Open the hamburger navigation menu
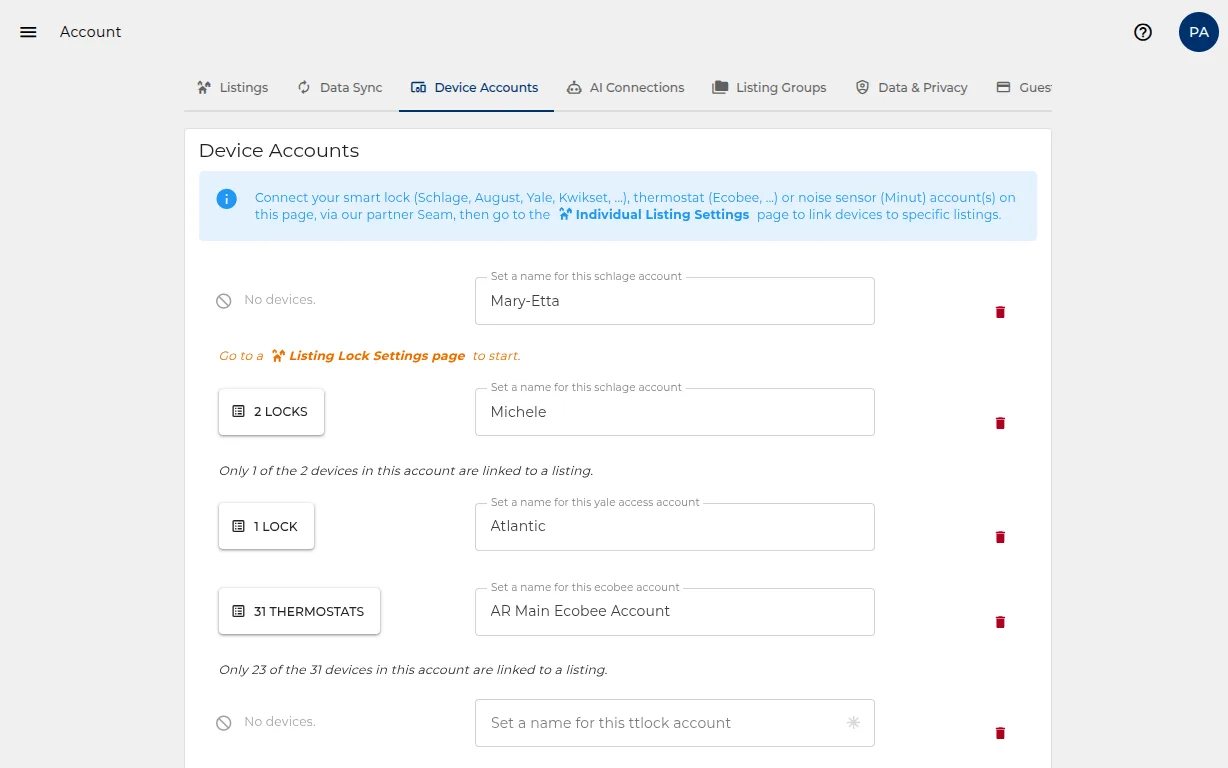The width and height of the screenshot is (1228, 768). 28,32
